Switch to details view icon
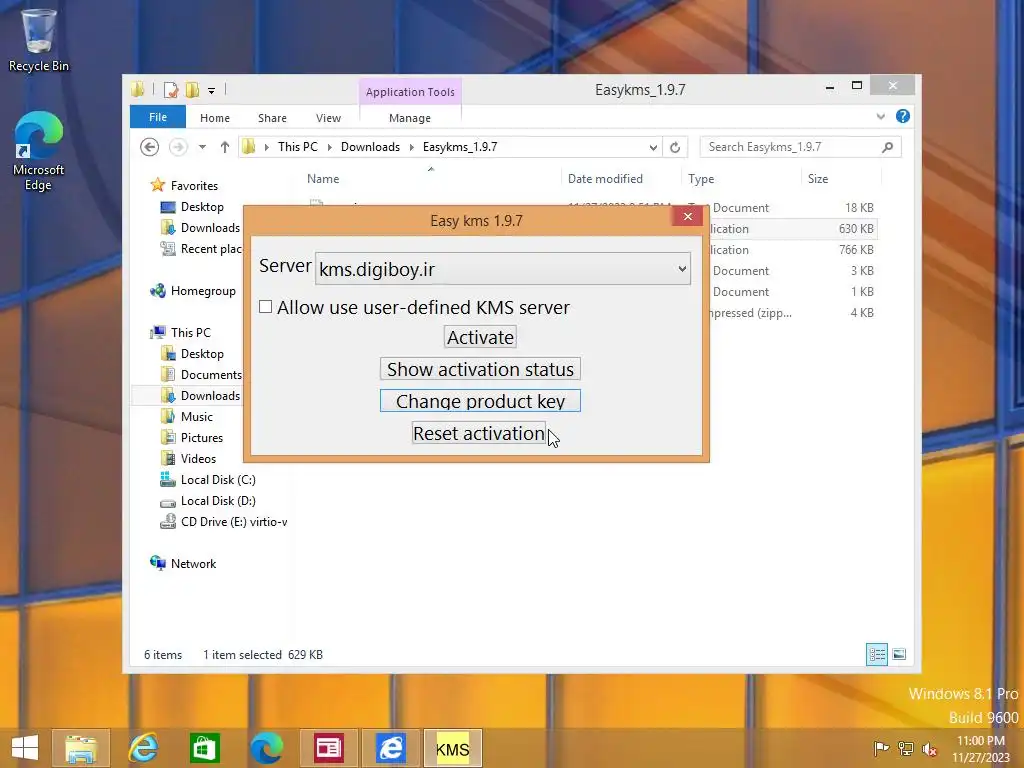 876,654
